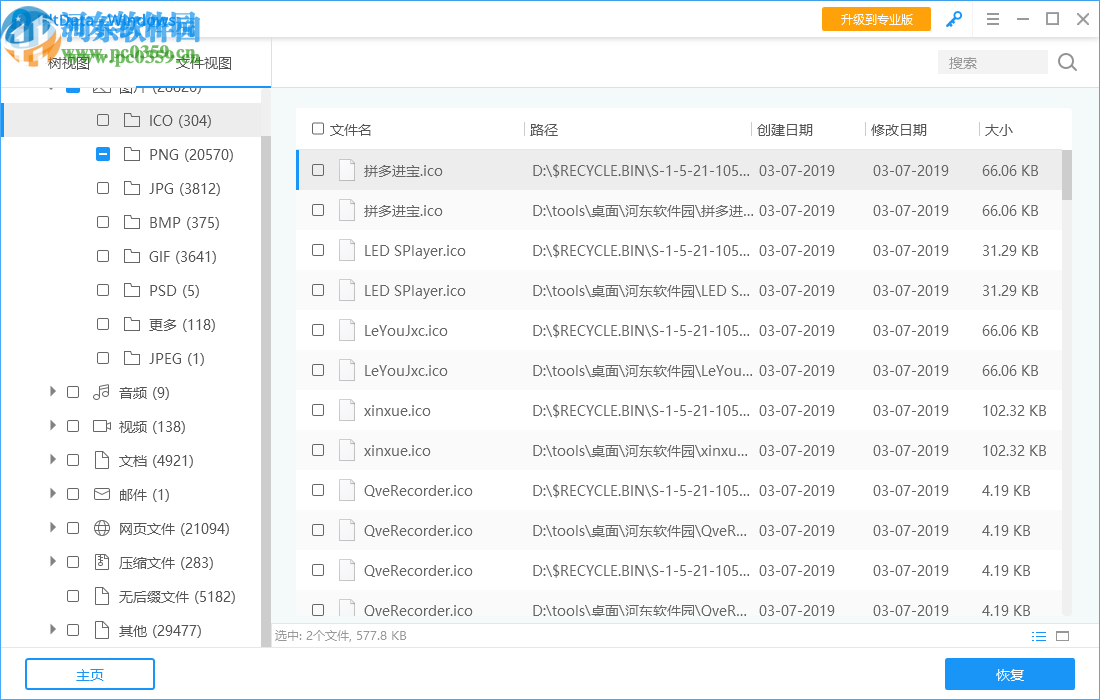Screen dimensions: 1100x700
Task: Select the 音频 music note icon
Action: click(x=100, y=392)
